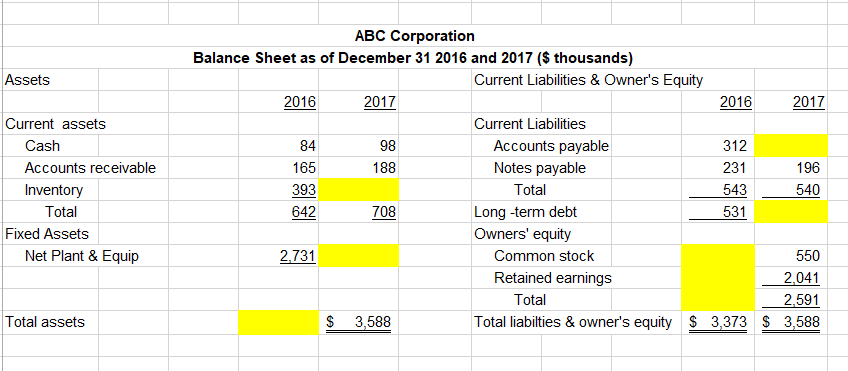Click the Current Liabilities label
Viewport: 848px width, 371px height.
pos(530,124)
